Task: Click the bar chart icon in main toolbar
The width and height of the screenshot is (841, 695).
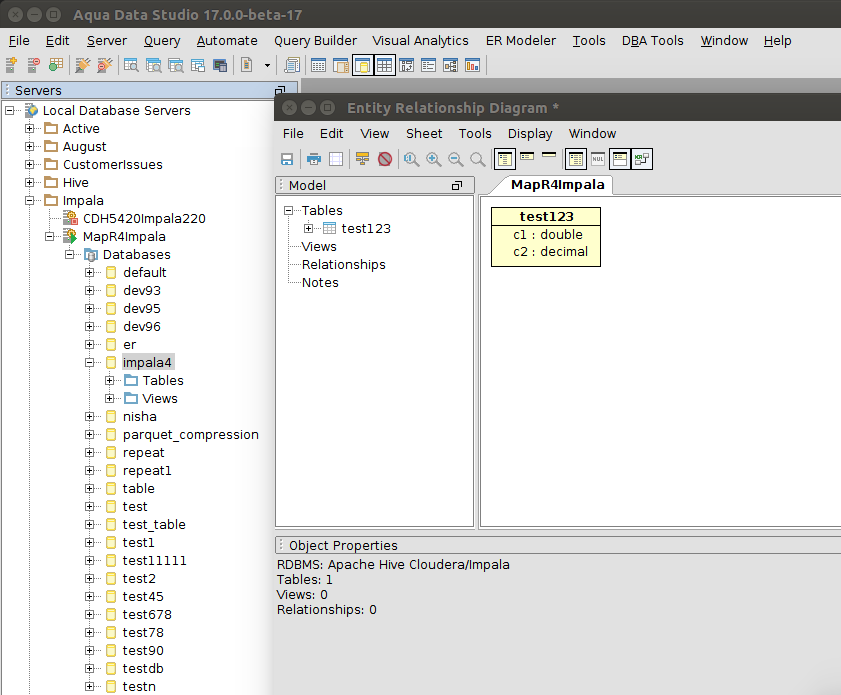Action: 473,65
